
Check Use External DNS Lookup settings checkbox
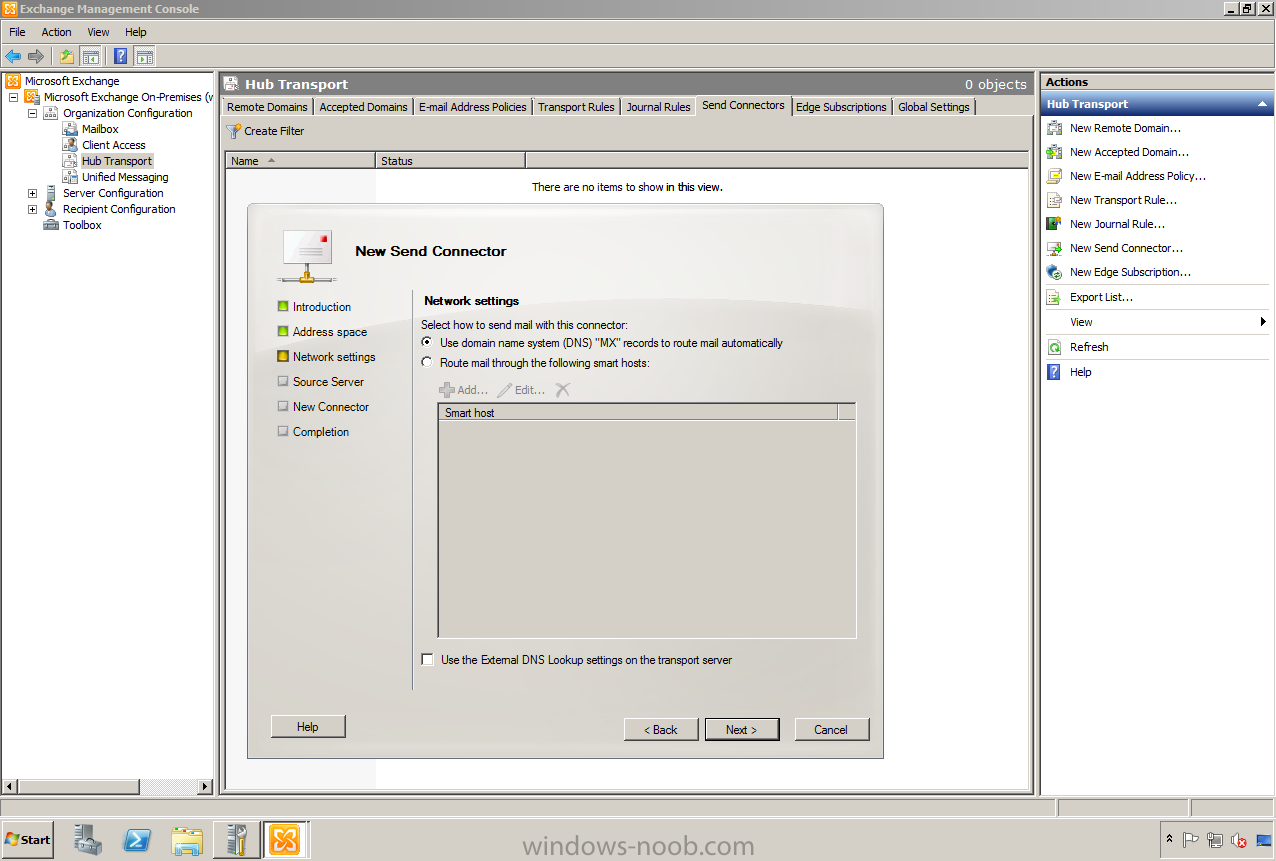point(428,660)
